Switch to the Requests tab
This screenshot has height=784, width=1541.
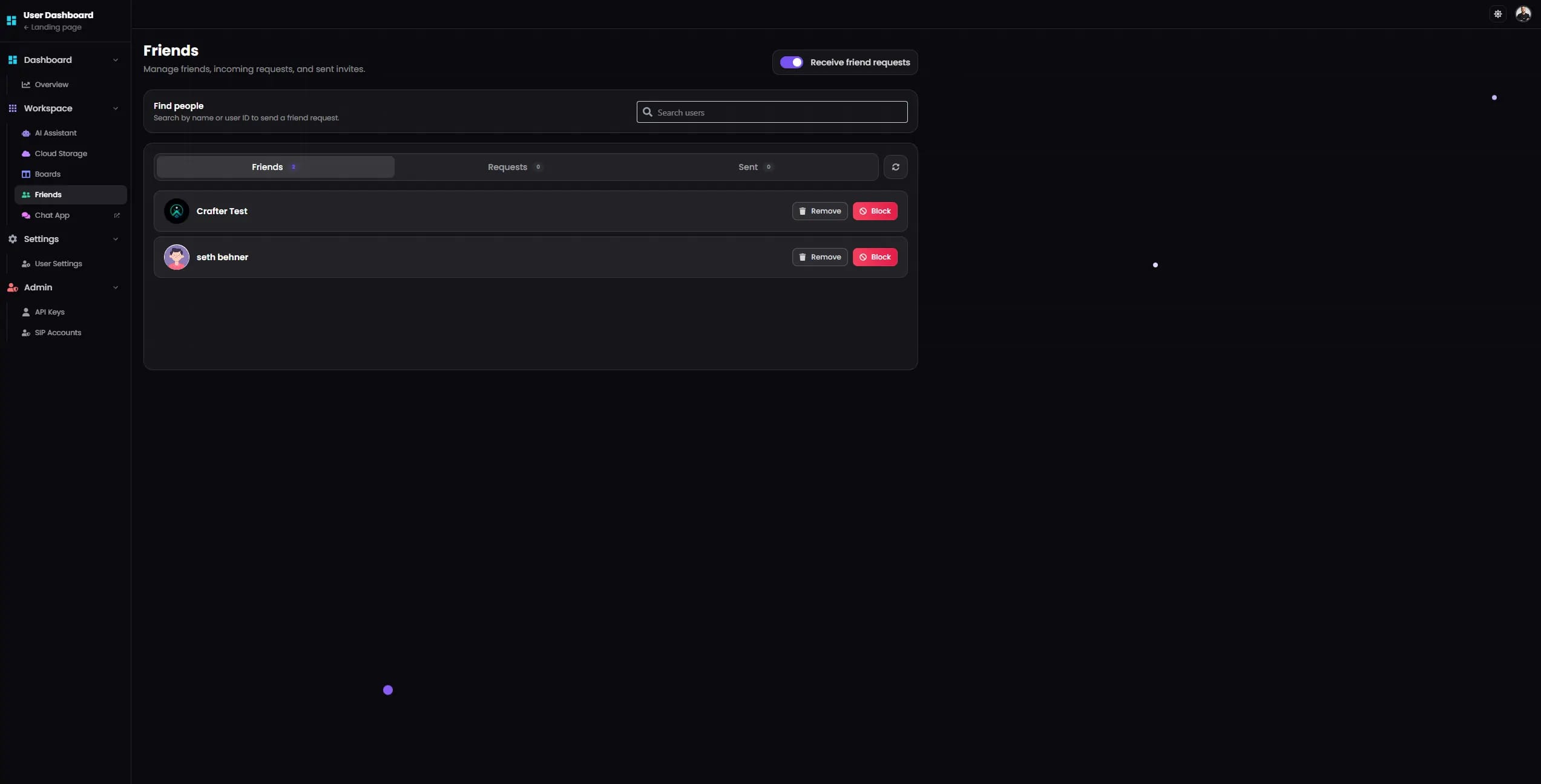(x=515, y=167)
